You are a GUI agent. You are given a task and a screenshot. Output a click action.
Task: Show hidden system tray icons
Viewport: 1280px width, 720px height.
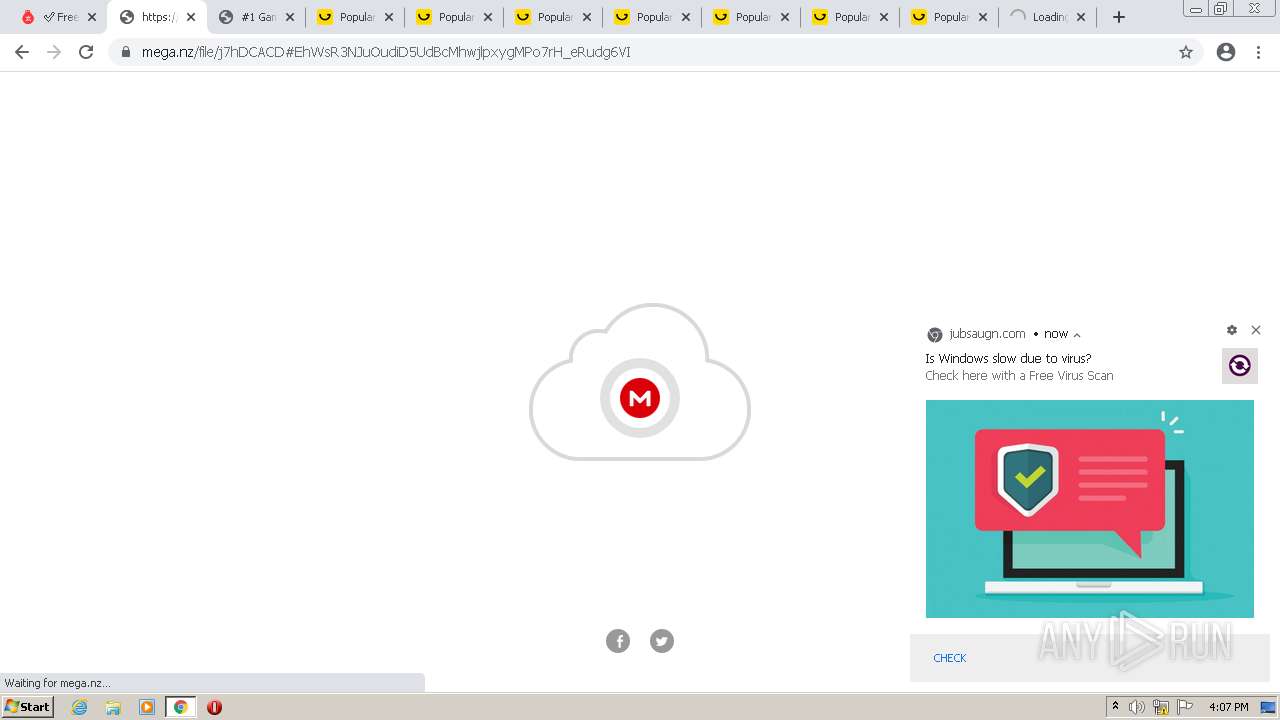[1115, 707]
